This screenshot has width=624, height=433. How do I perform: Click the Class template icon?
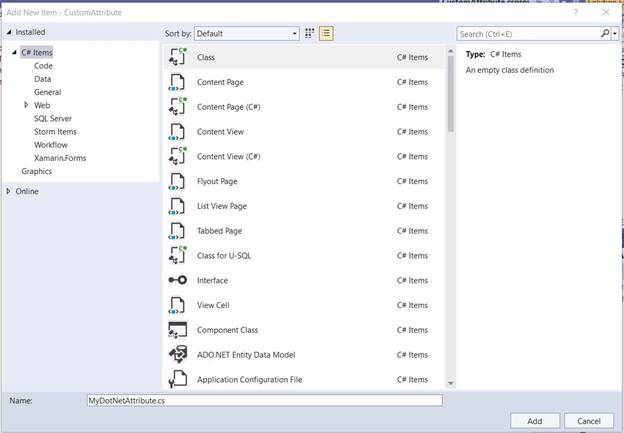click(177, 57)
